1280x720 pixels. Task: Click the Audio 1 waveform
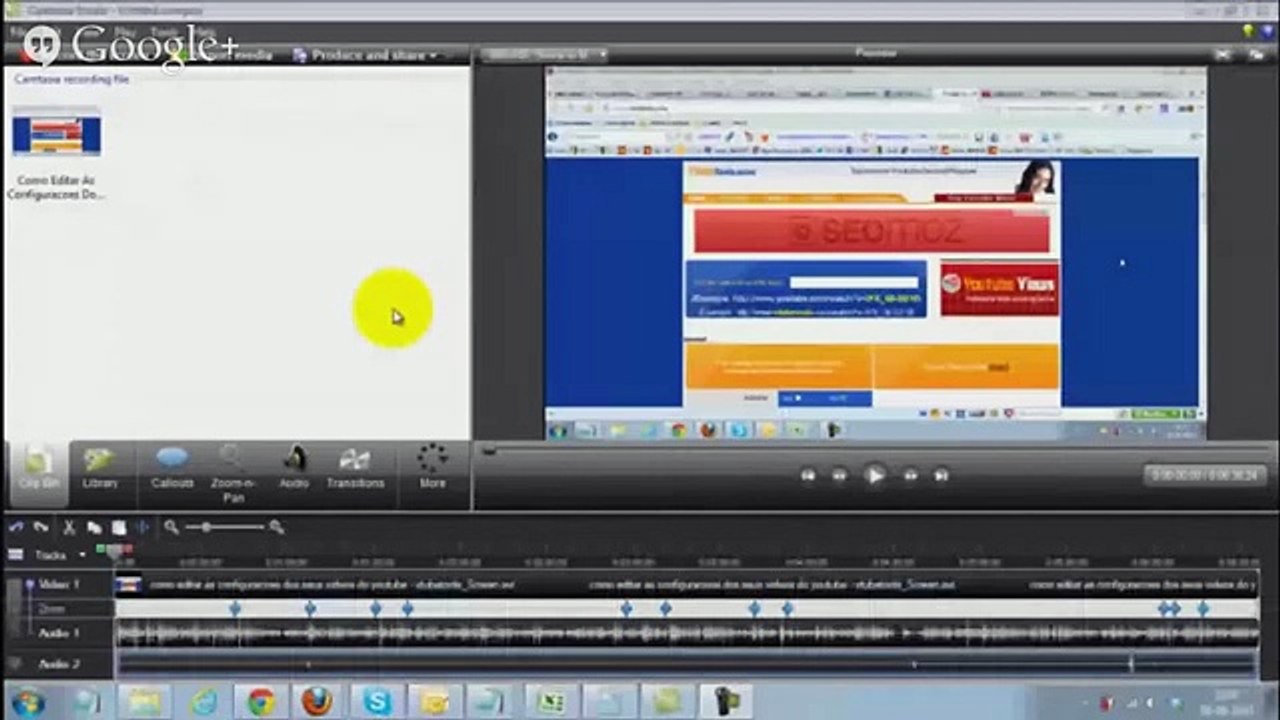click(687, 633)
